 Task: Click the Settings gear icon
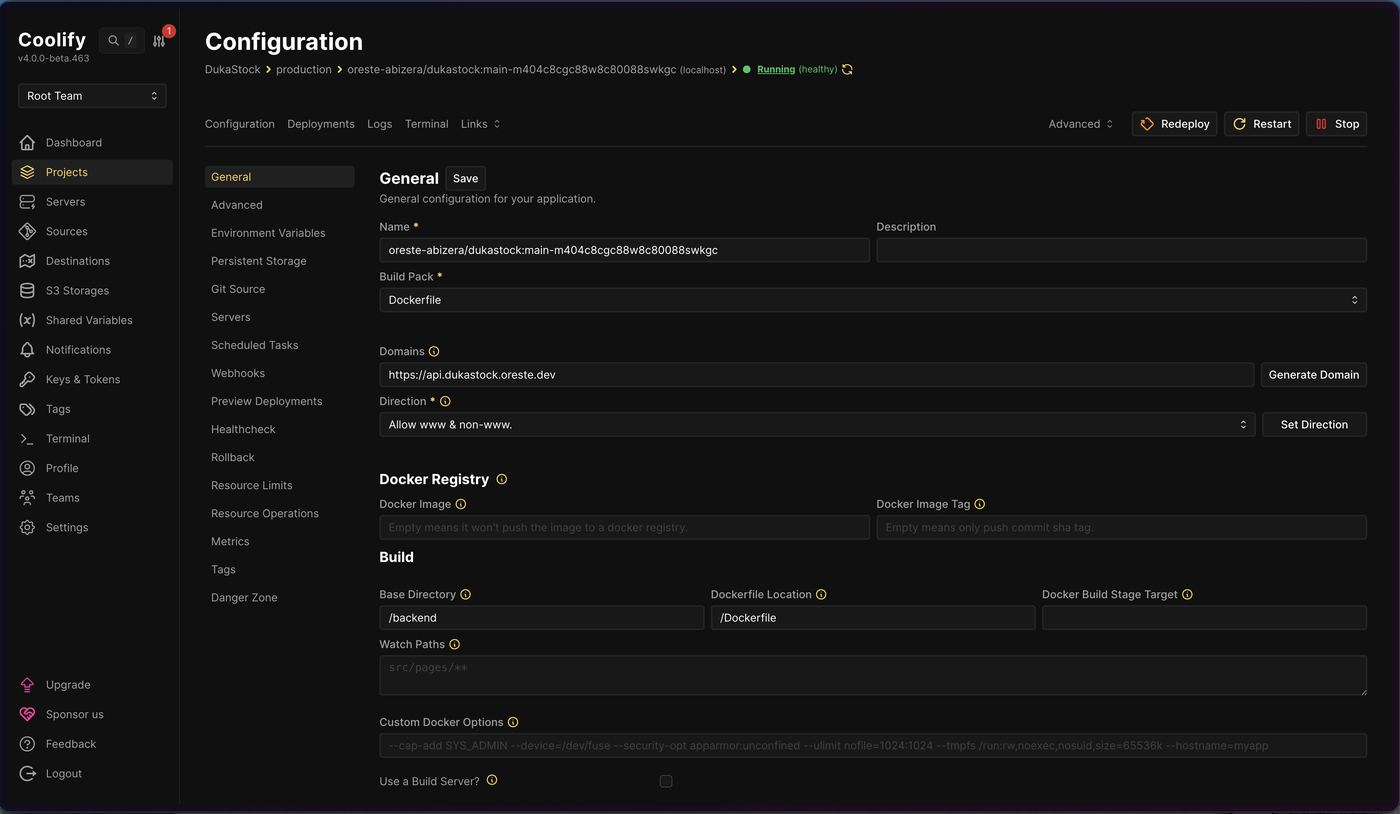tap(27, 527)
